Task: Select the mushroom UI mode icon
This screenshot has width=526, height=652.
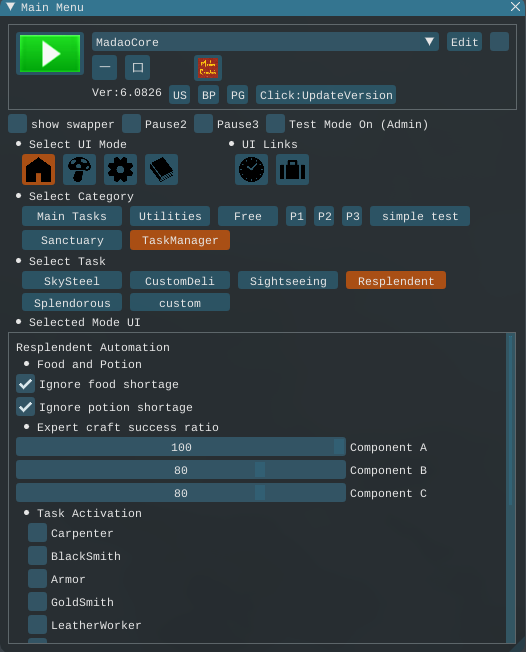Action: point(79,169)
